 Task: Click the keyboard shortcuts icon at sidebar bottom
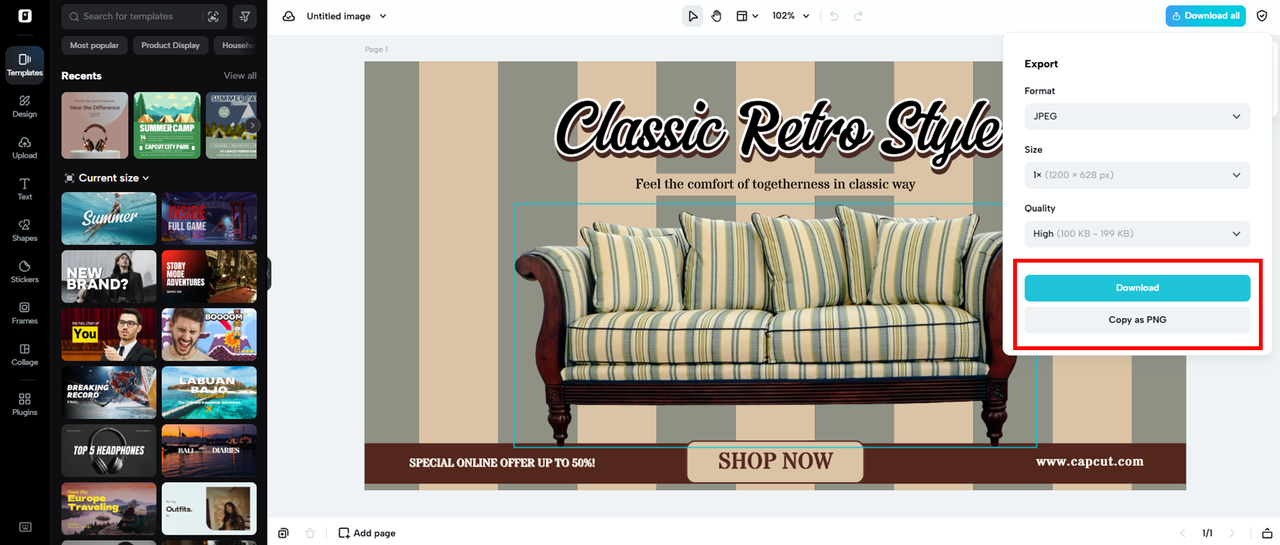[x=25, y=527]
